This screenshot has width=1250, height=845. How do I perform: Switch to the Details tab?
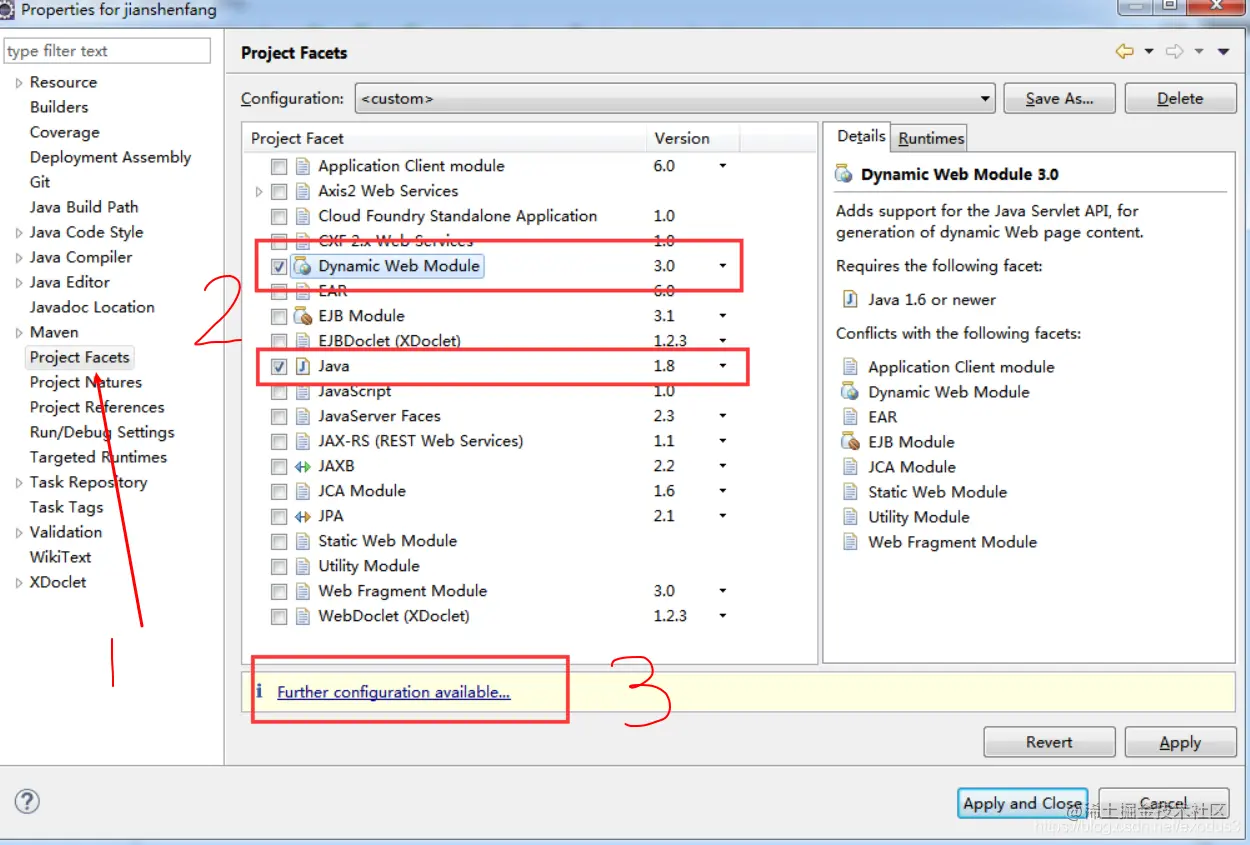(x=861, y=136)
